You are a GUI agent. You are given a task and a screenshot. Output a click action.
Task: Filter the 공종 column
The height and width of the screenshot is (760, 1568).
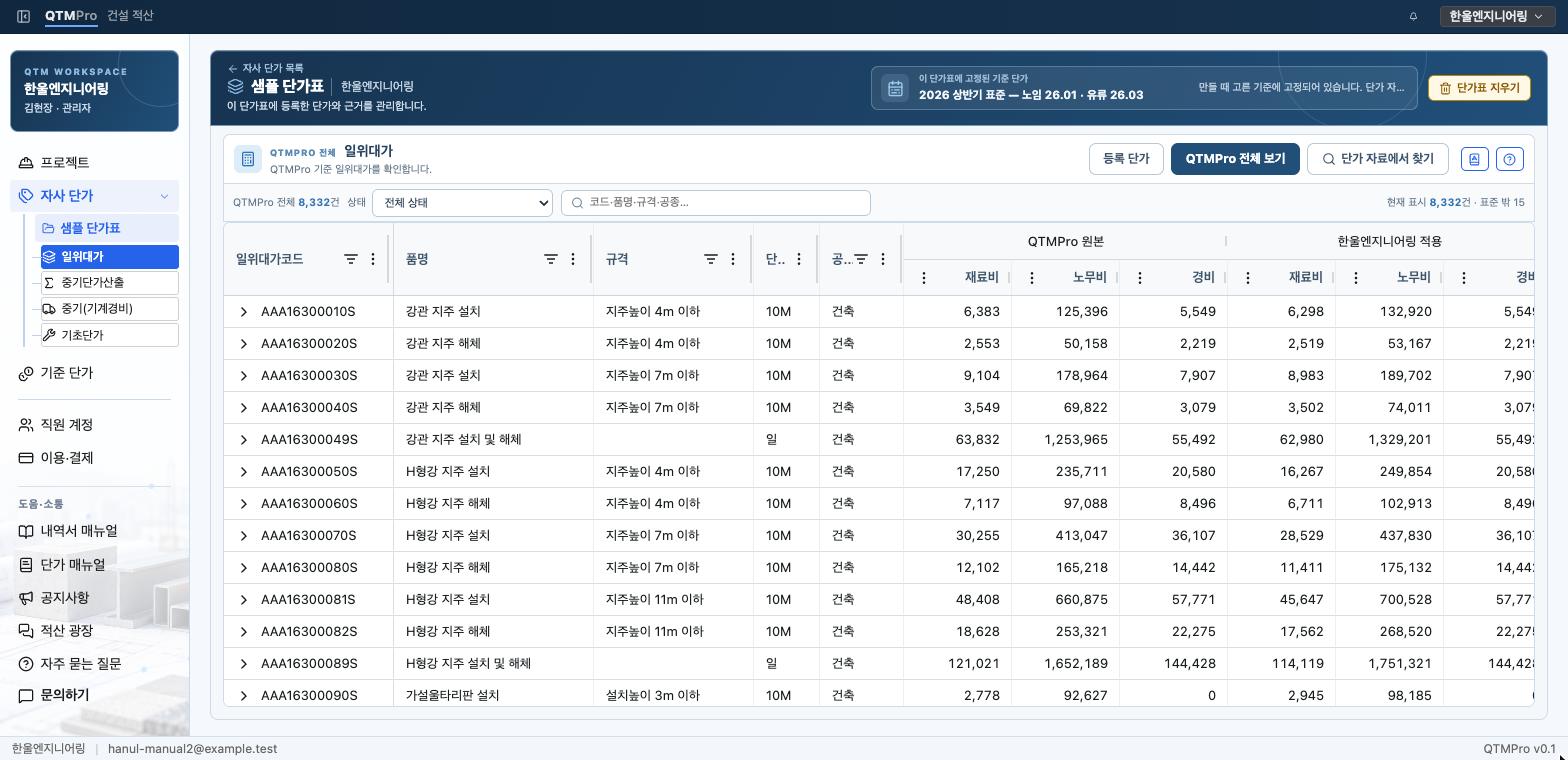tap(861, 259)
